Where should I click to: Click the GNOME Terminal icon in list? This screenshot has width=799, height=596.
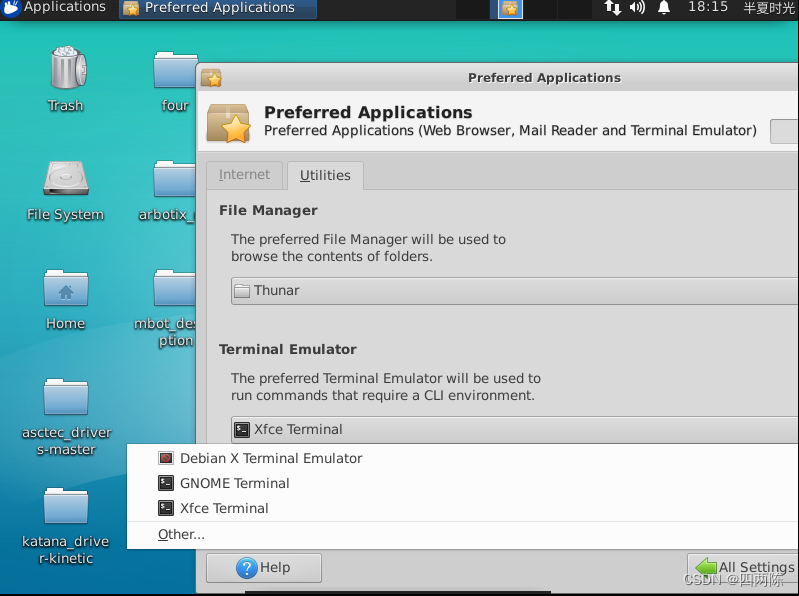(x=166, y=483)
